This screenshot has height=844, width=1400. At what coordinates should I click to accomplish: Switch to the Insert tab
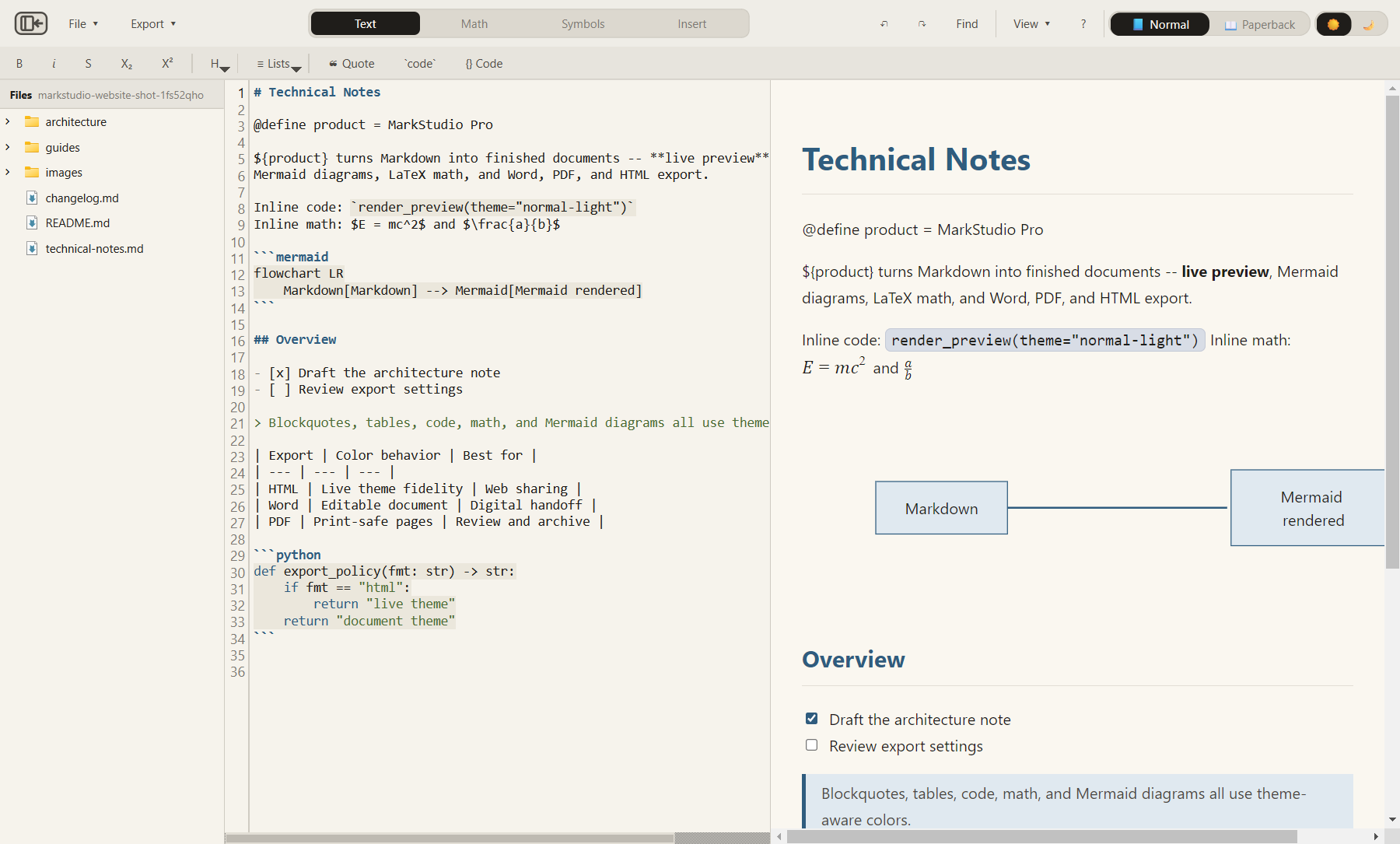pyautogui.click(x=692, y=24)
